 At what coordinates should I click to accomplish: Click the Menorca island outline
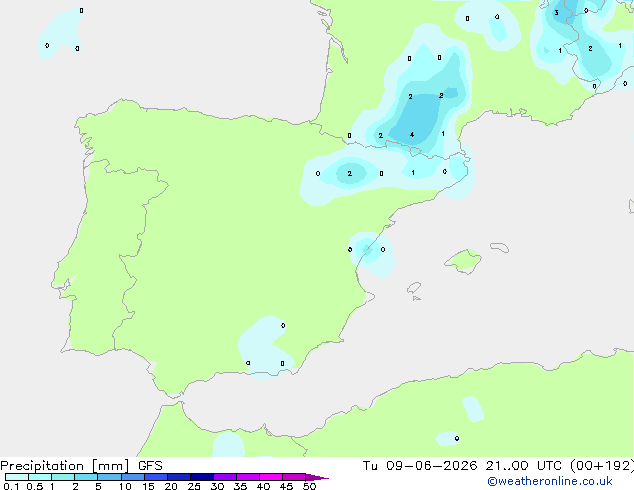499,247
